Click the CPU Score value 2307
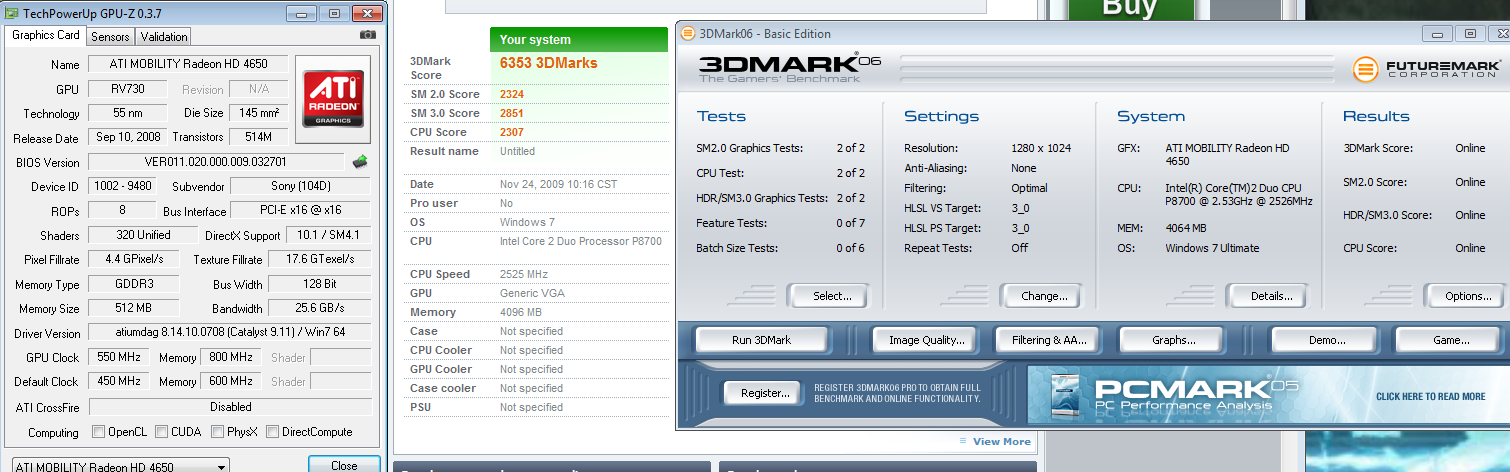This screenshot has width=1510, height=472. pos(512,132)
